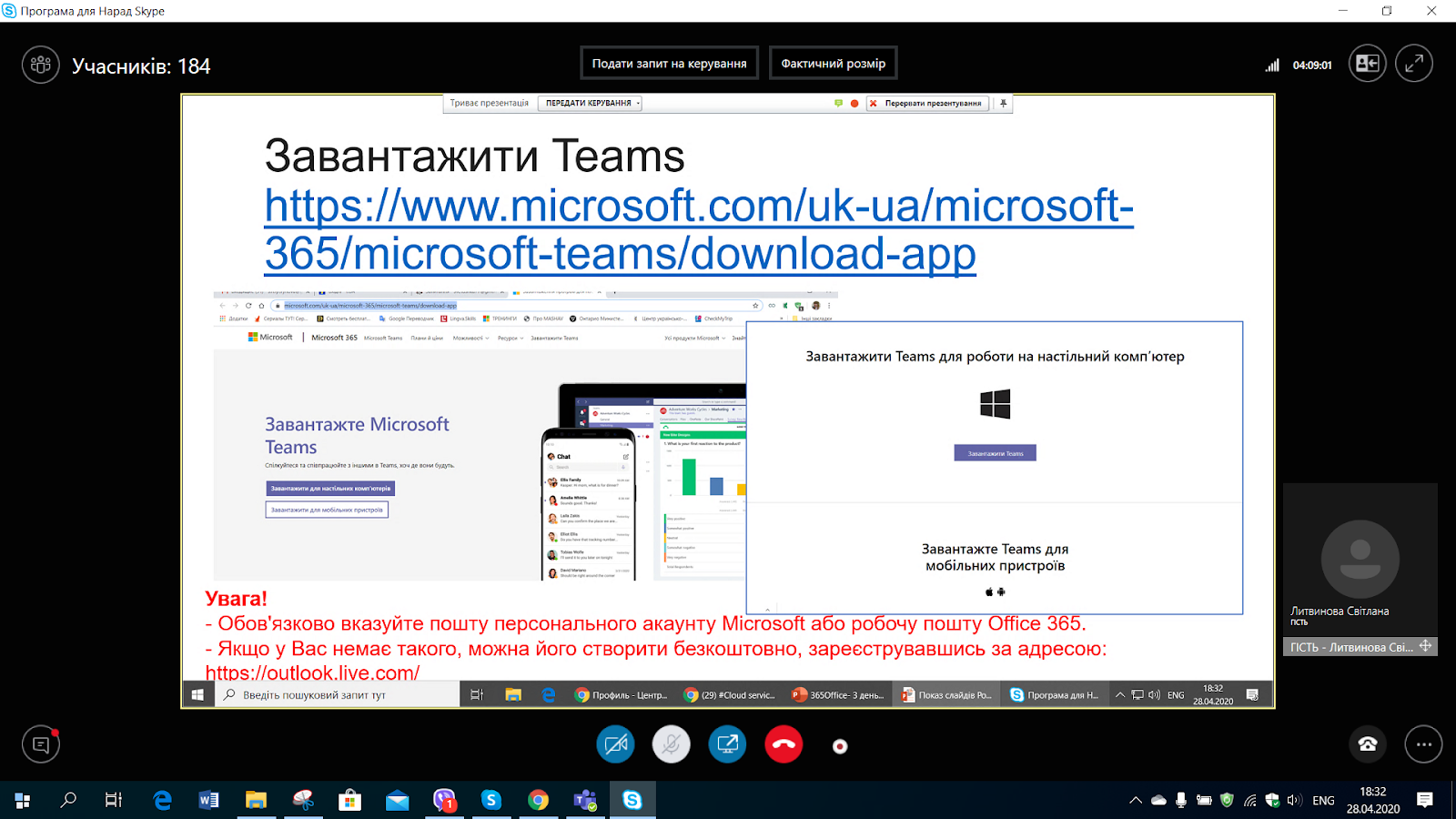Click the recording indicator

click(x=840, y=746)
